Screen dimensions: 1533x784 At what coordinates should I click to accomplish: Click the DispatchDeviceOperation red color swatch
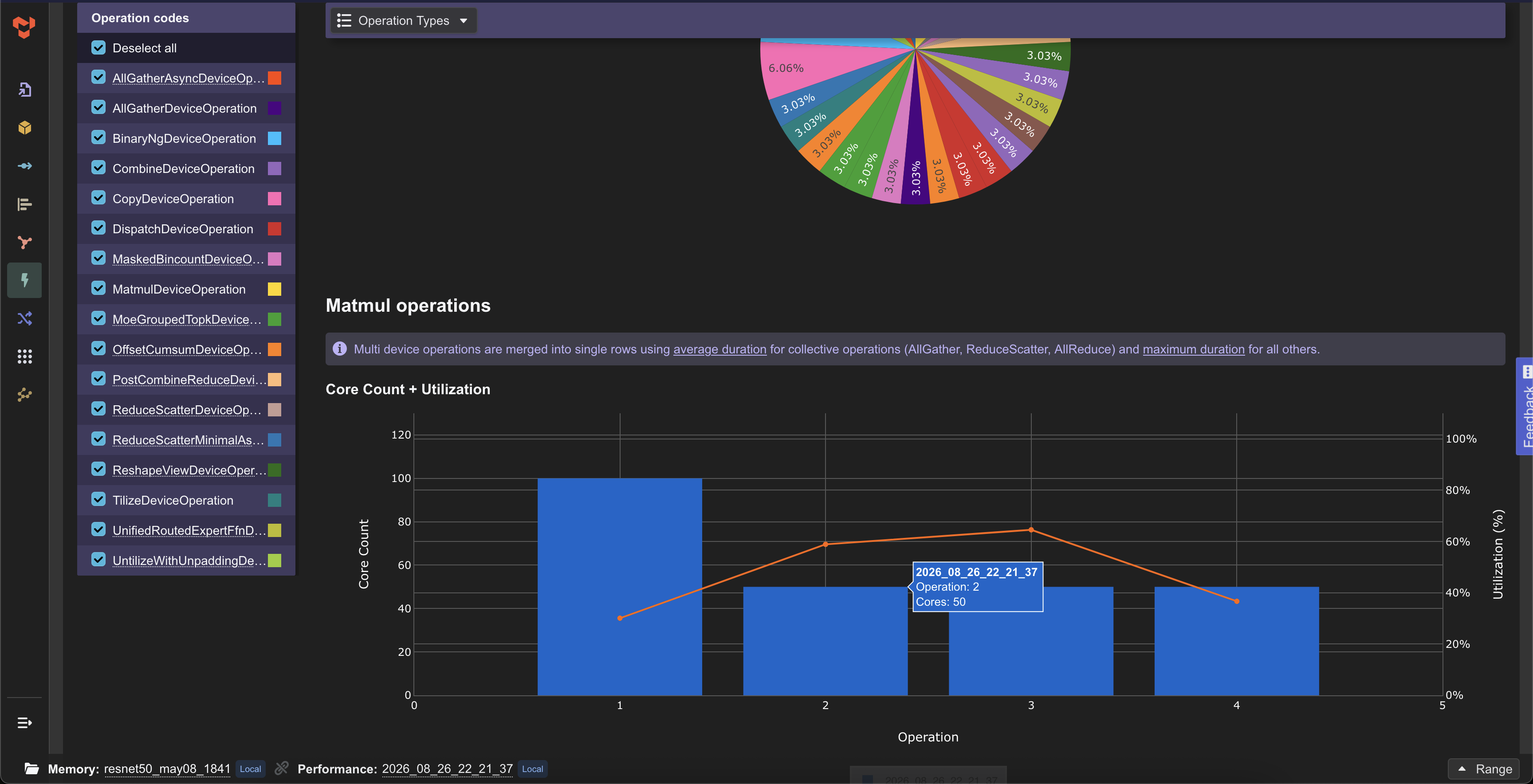pyautogui.click(x=274, y=229)
